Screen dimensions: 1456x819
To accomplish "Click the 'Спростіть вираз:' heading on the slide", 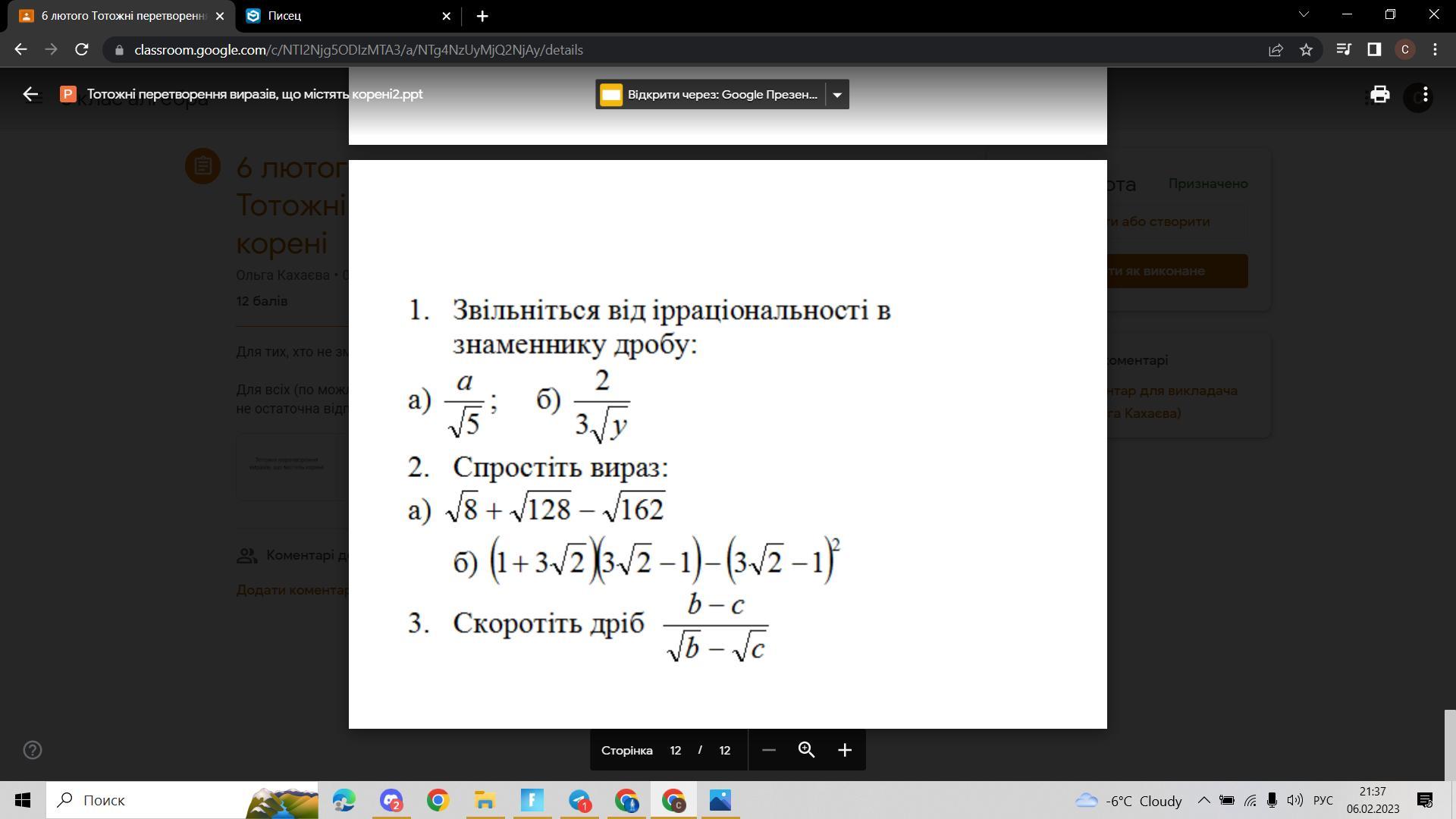I will (560, 467).
